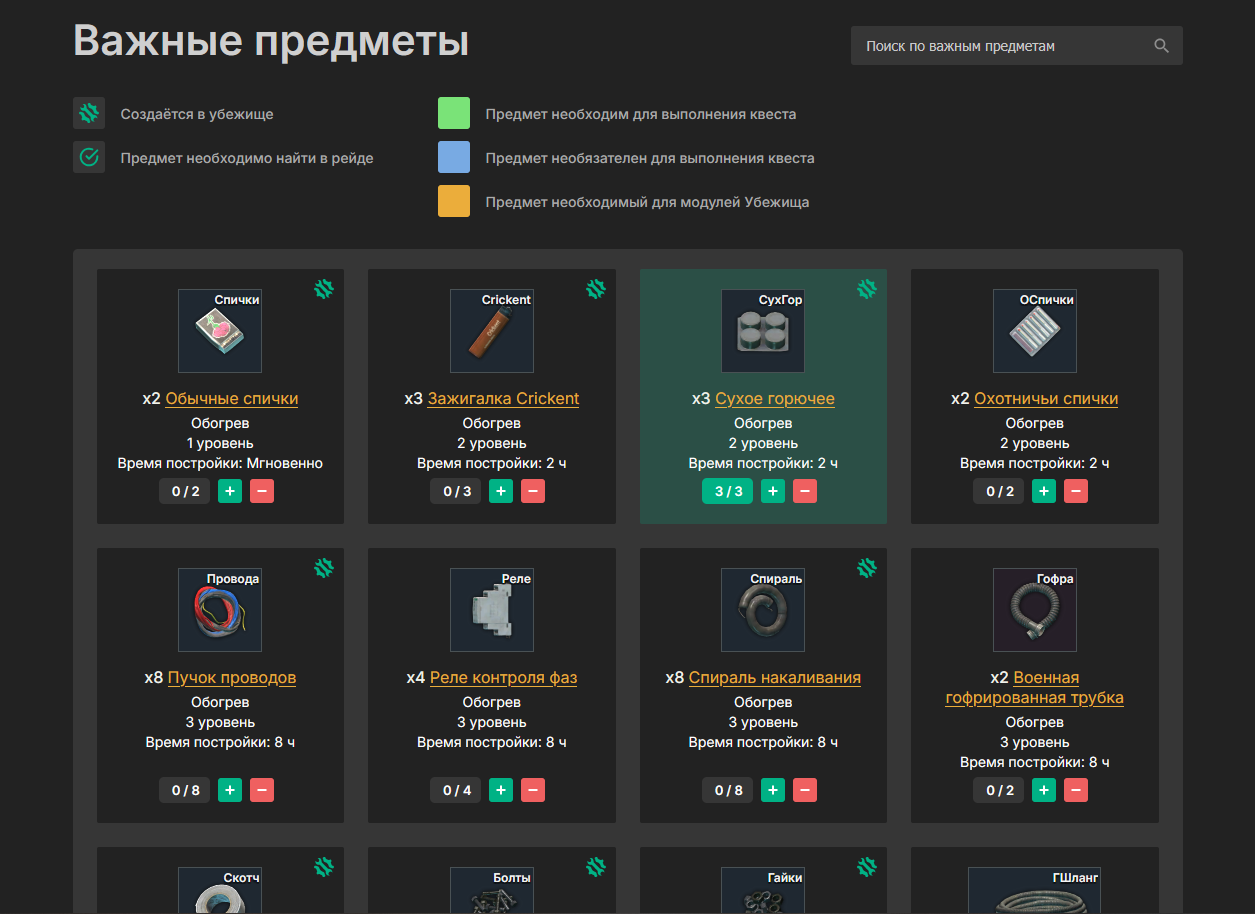Click the orange hideout-modules legend swatch
Viewport: 1255px width, 914px height.
point(454,201)
